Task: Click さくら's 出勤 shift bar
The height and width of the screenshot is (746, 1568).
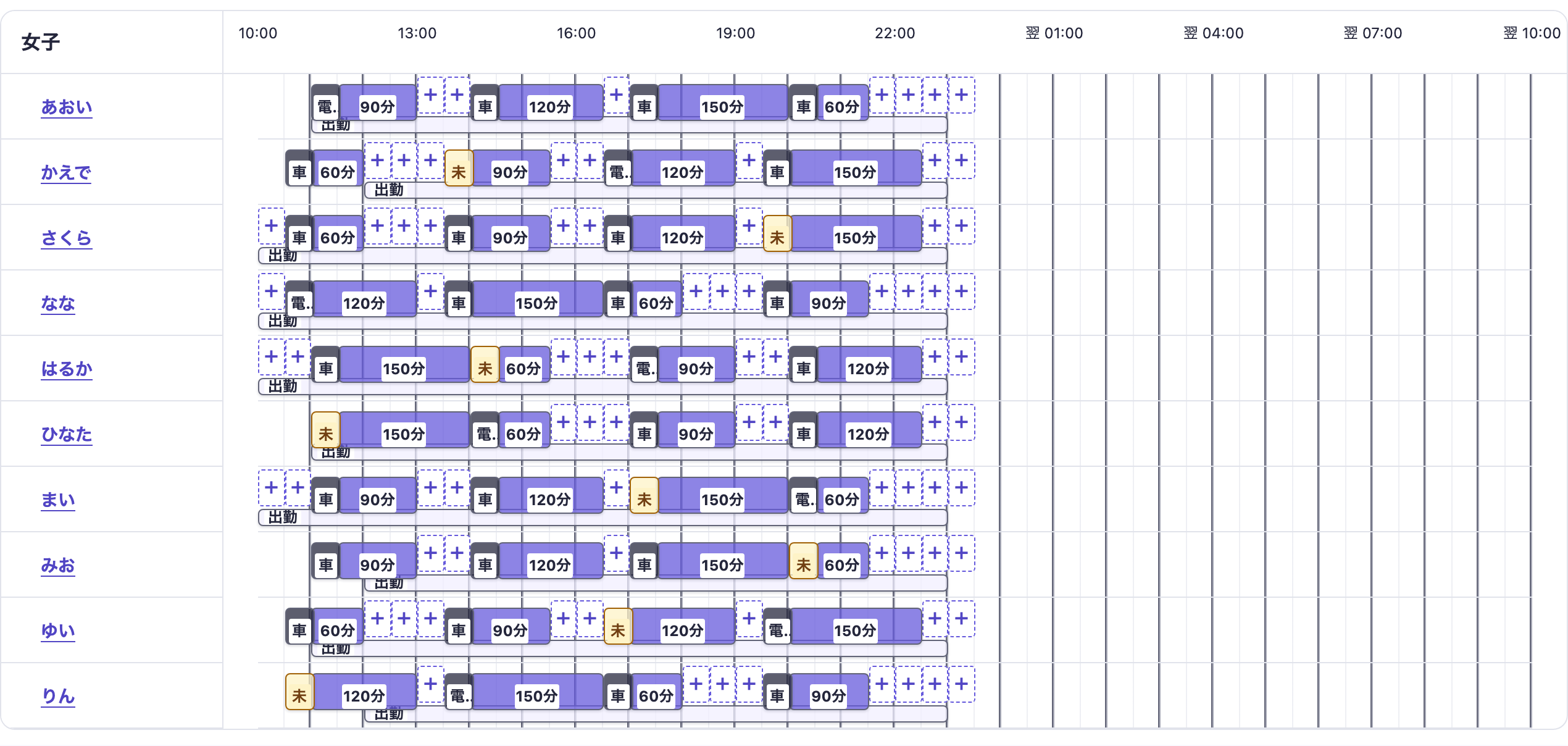Action: (603, 256)
